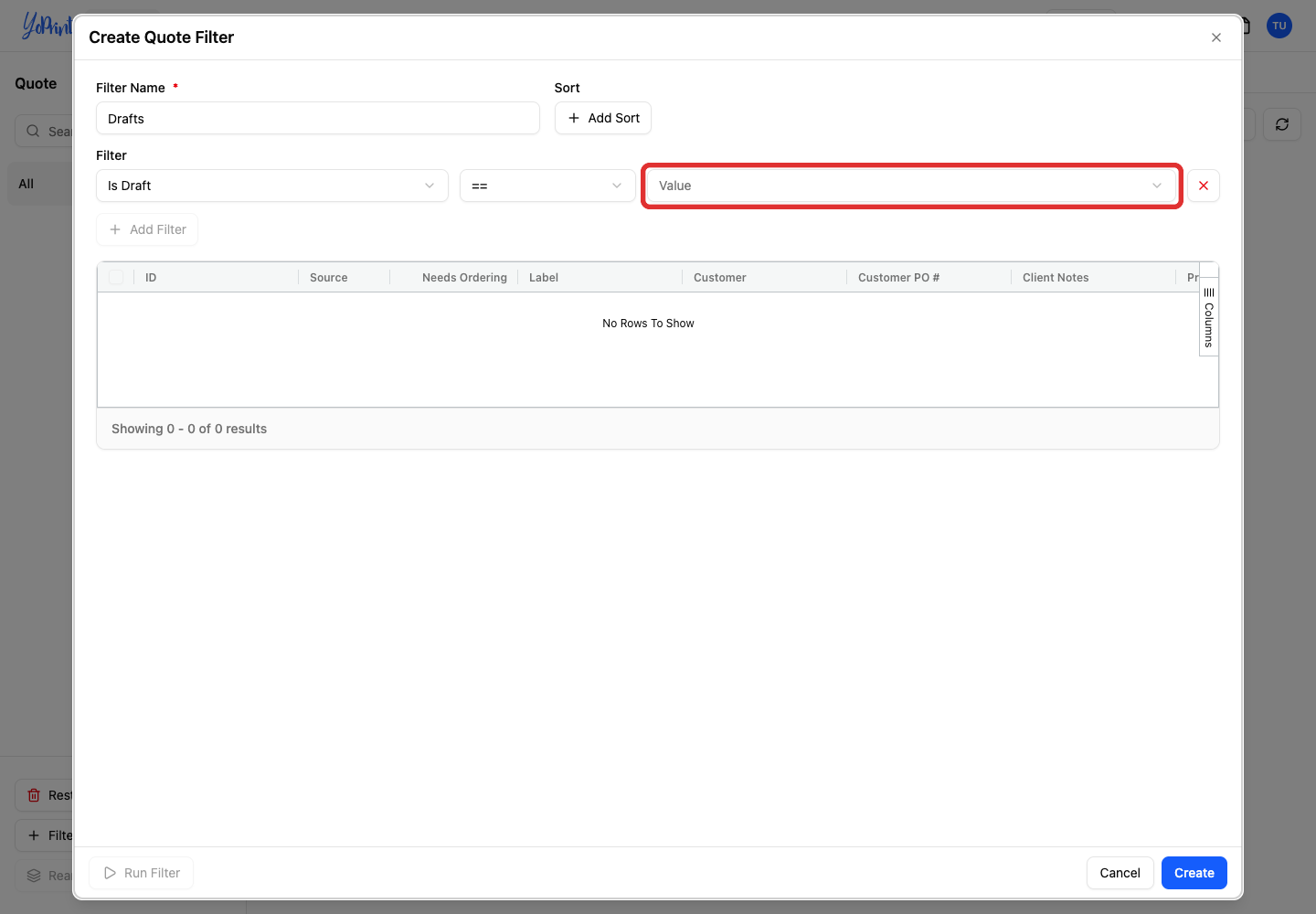This screenshot has height=914, width=1316.
Task: Click the blue Create button
Action: pos(1194,873)
